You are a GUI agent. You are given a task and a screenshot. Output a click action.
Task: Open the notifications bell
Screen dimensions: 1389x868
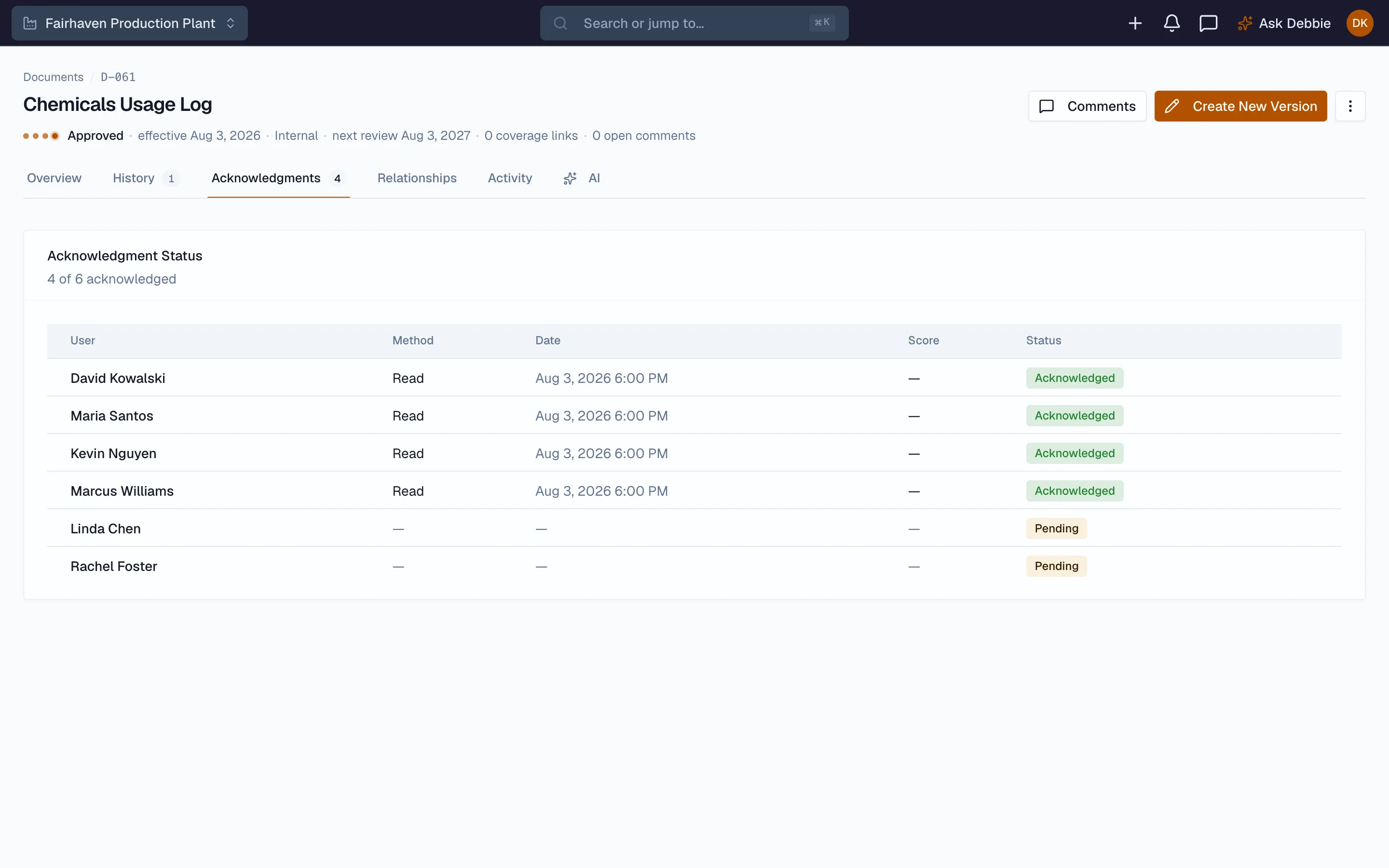pos(1171,23)
